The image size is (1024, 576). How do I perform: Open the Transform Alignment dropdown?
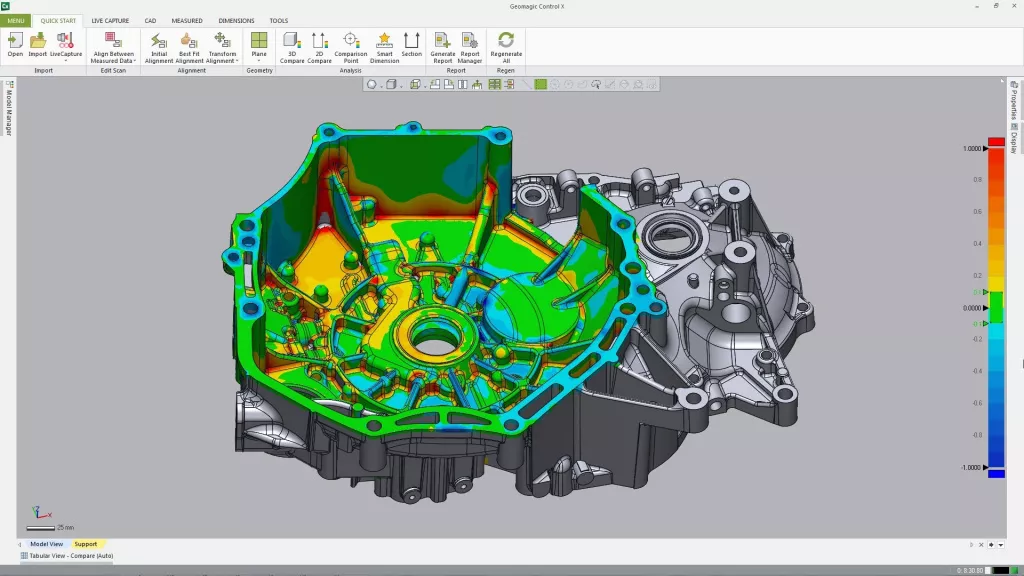(237, 61)
